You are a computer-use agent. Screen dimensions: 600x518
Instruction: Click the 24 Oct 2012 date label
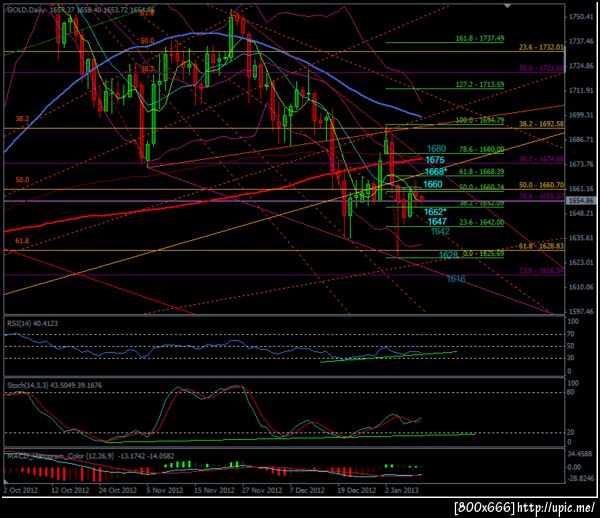tap(118, 490)
